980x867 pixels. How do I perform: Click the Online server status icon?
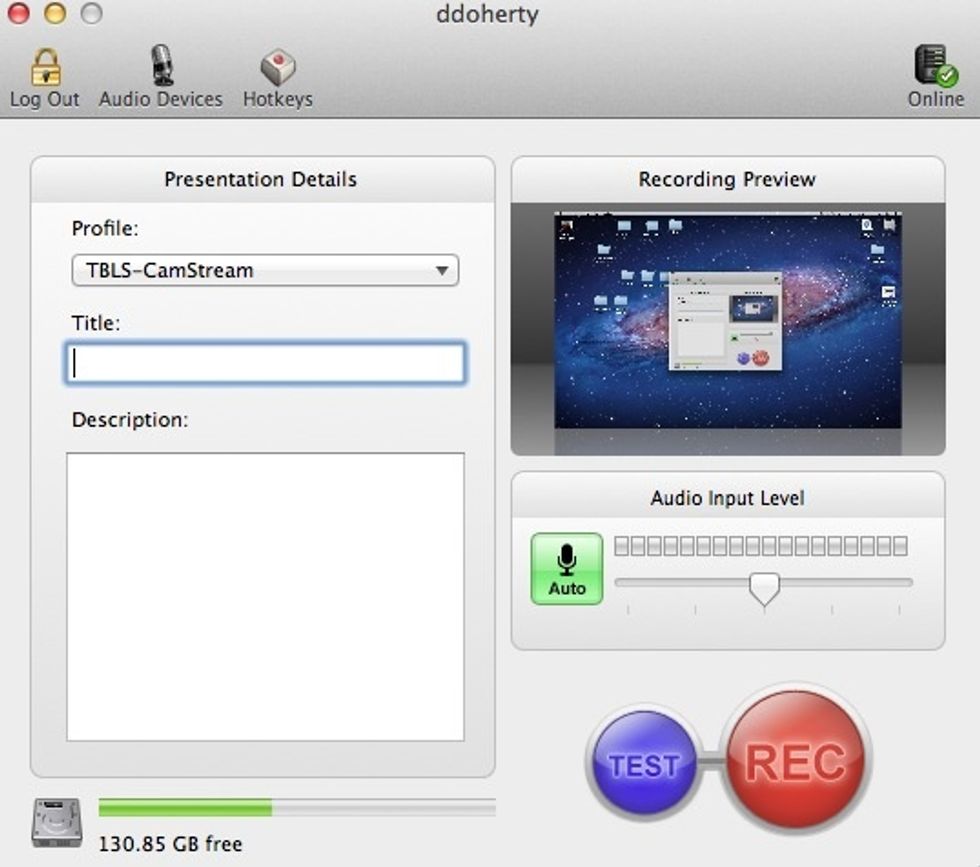(x=935, y=66)
